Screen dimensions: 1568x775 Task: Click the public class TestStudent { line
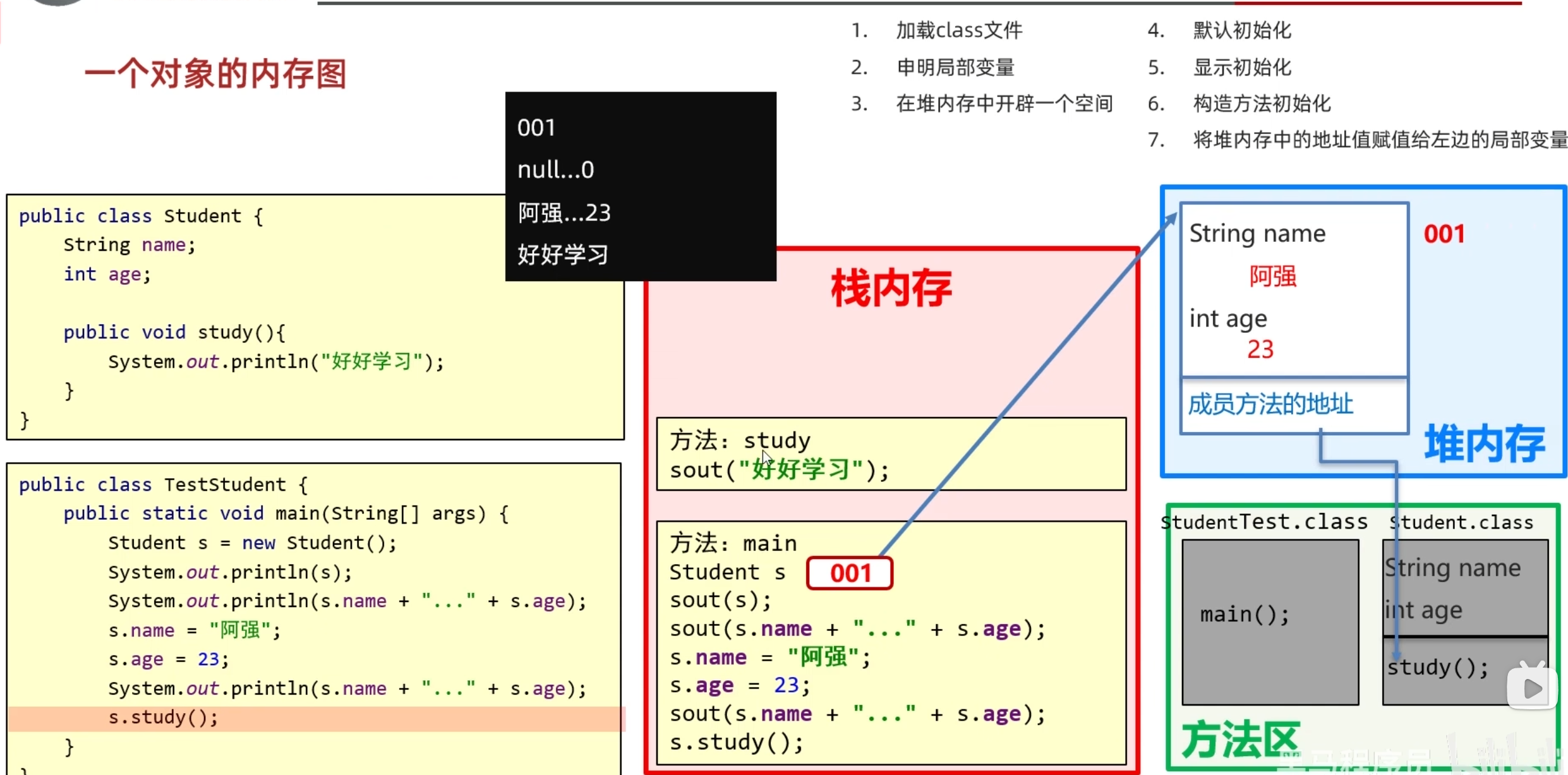coord(164,484)
